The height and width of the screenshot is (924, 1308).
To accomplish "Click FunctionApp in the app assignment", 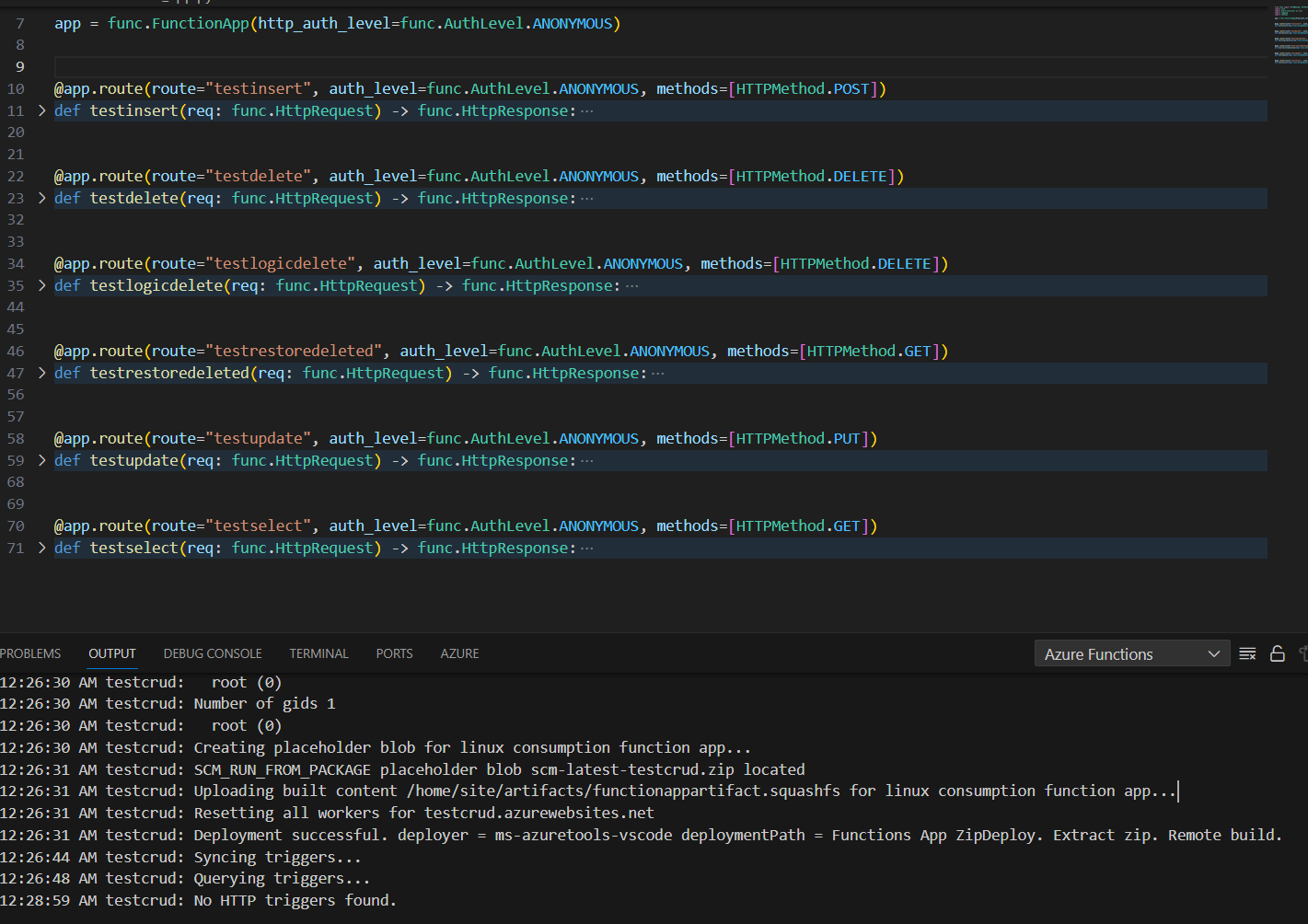I will click(201, 23).
